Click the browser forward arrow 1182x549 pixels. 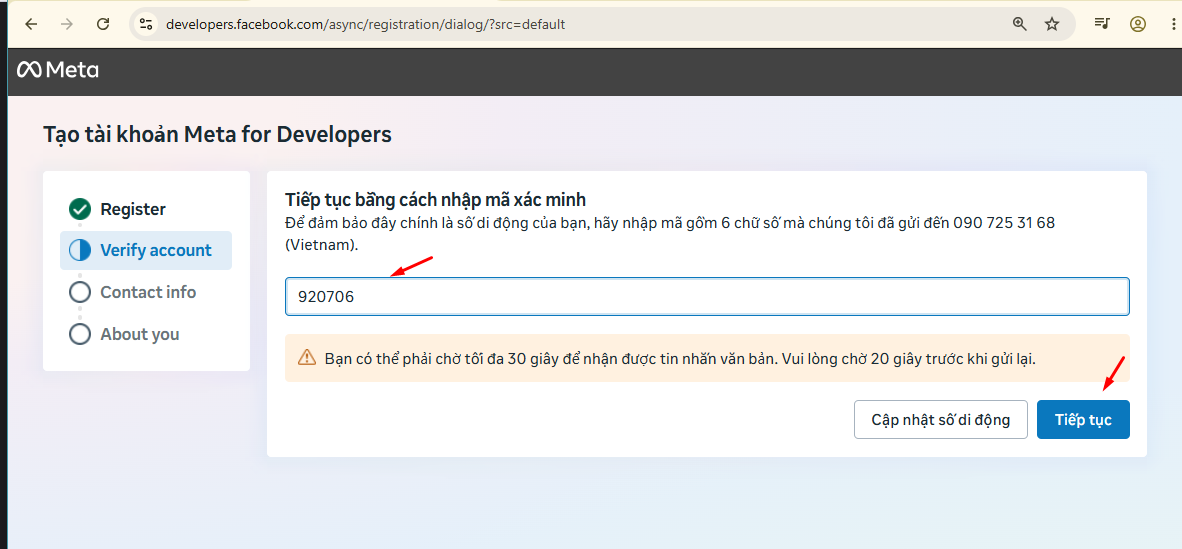click(x=67, y=24)
